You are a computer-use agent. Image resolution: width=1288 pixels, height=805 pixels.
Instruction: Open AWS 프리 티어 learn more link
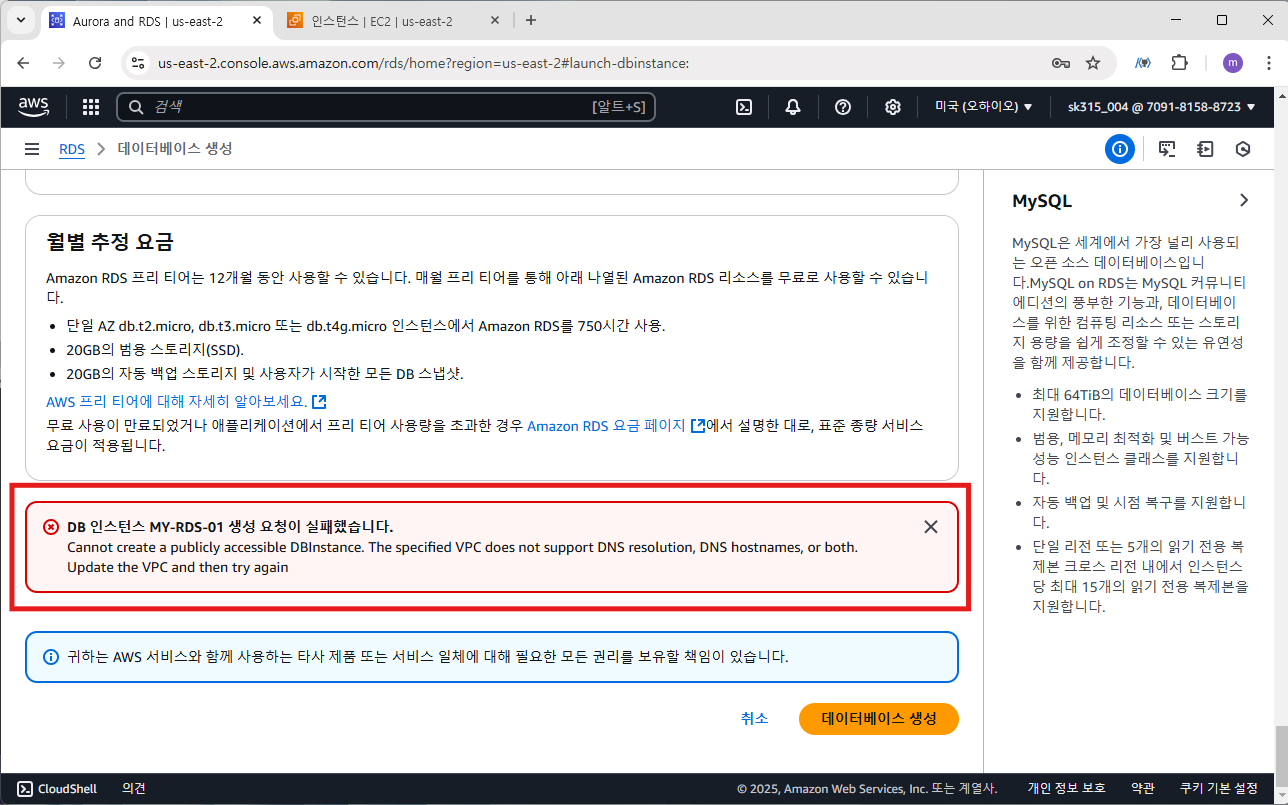[186, 402]
